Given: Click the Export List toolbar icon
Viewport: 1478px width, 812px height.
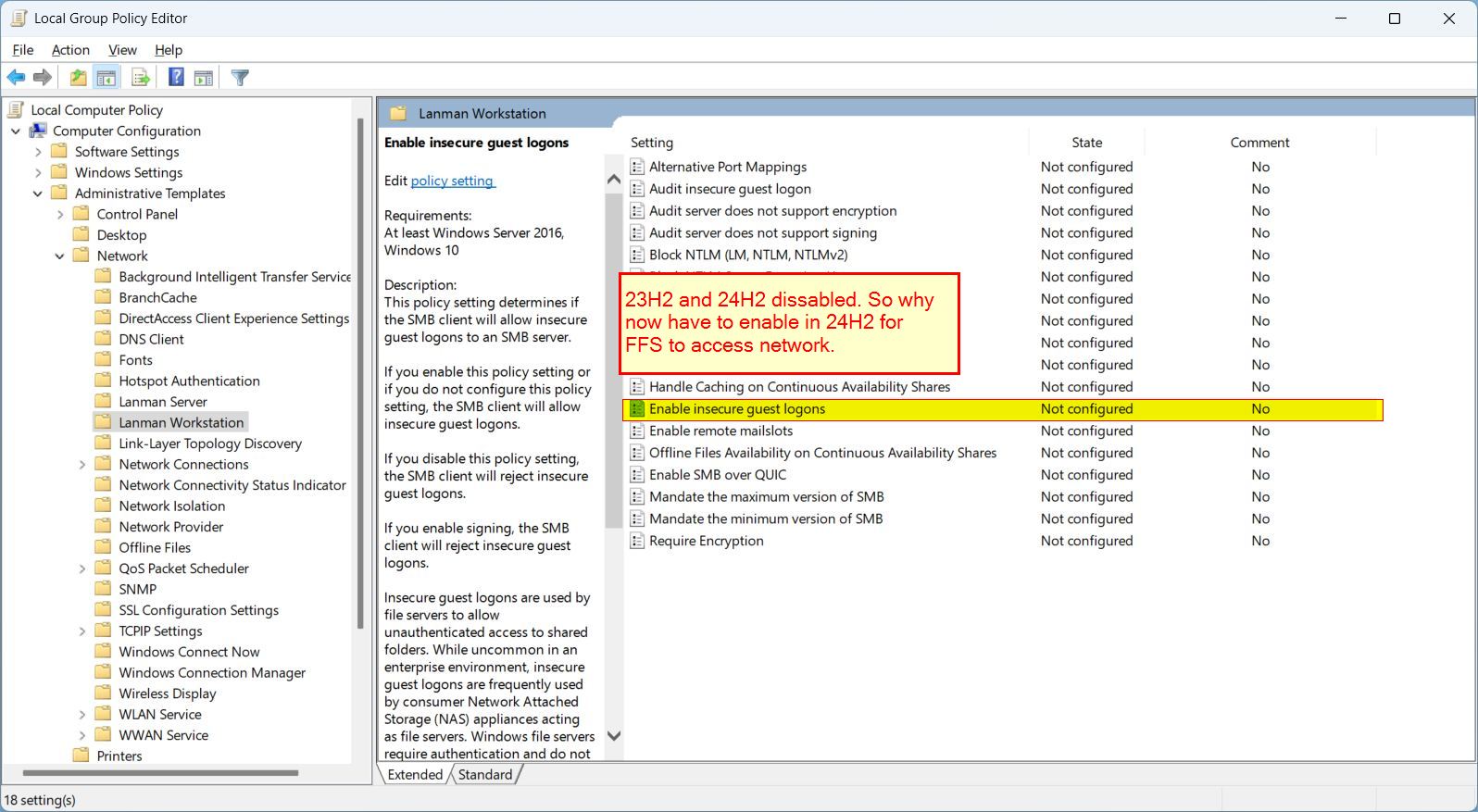Looking at the screenshot, I should (141, 78).
